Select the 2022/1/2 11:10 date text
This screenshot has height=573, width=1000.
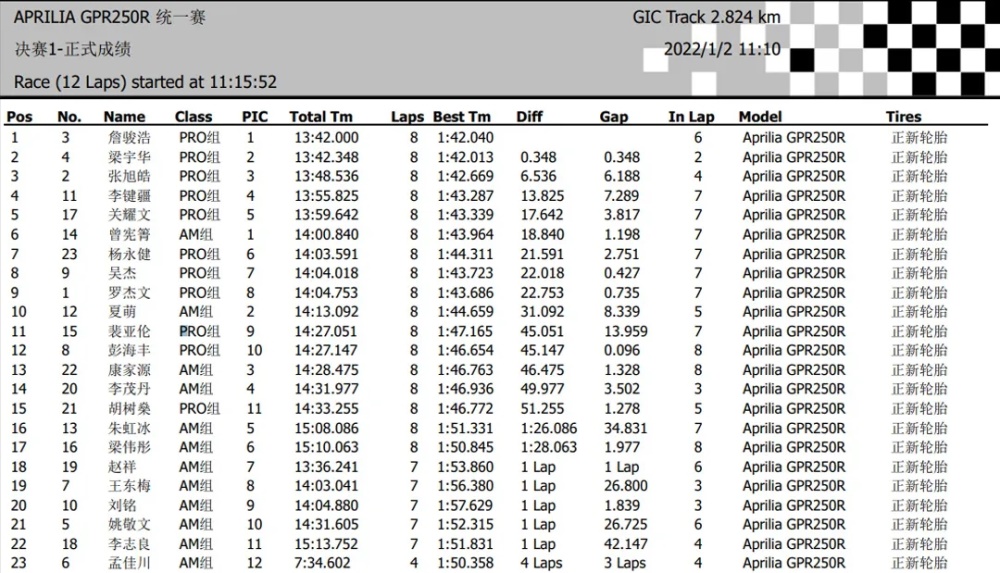tap(722, 49)
